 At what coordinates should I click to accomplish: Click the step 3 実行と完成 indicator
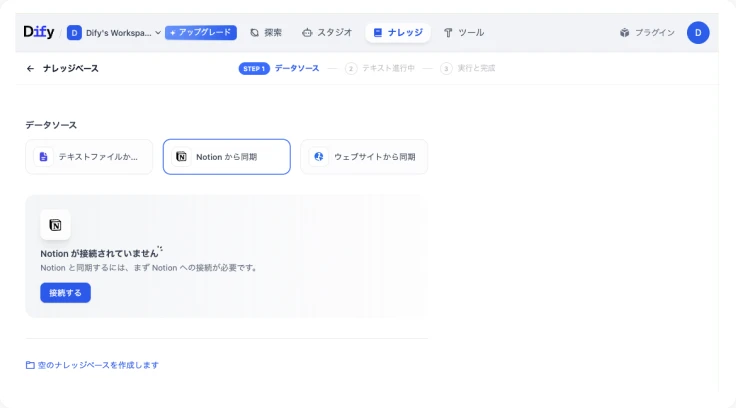(x=467, y=69)
